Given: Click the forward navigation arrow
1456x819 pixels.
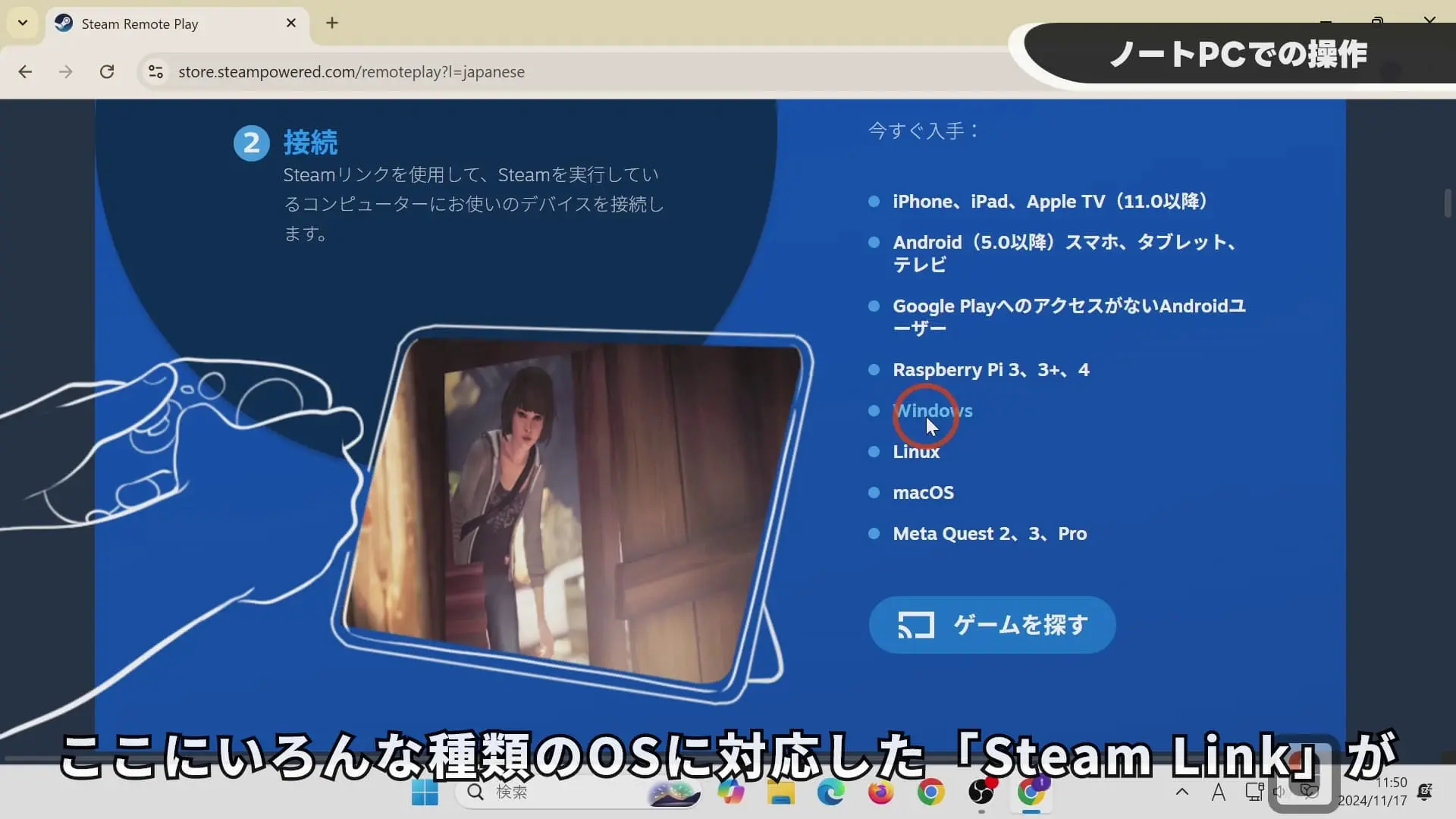Looking at the screenshot, I should (65, 71).
